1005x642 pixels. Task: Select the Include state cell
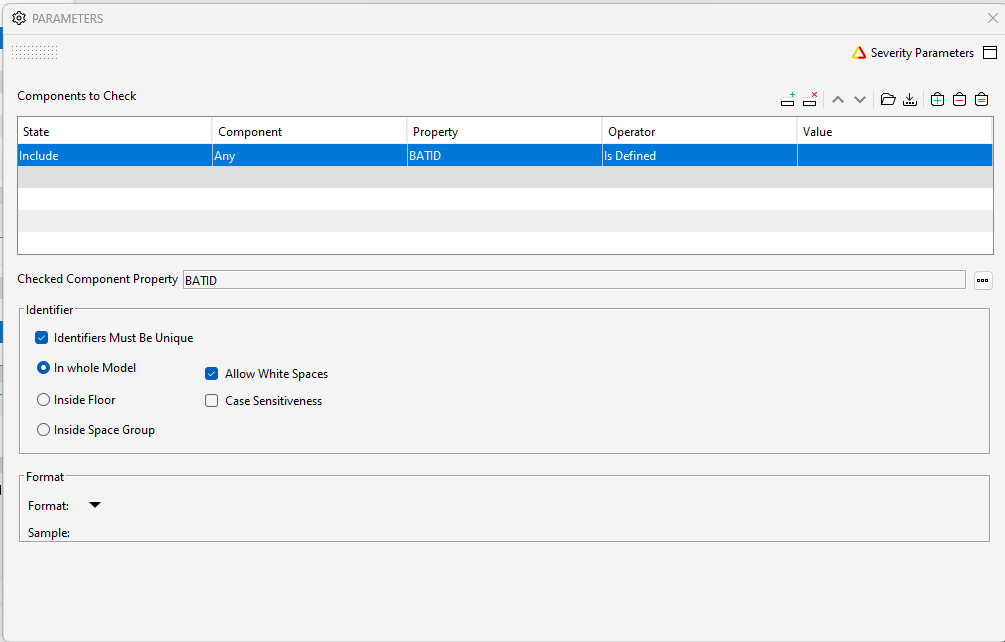(x=115, y=156)
